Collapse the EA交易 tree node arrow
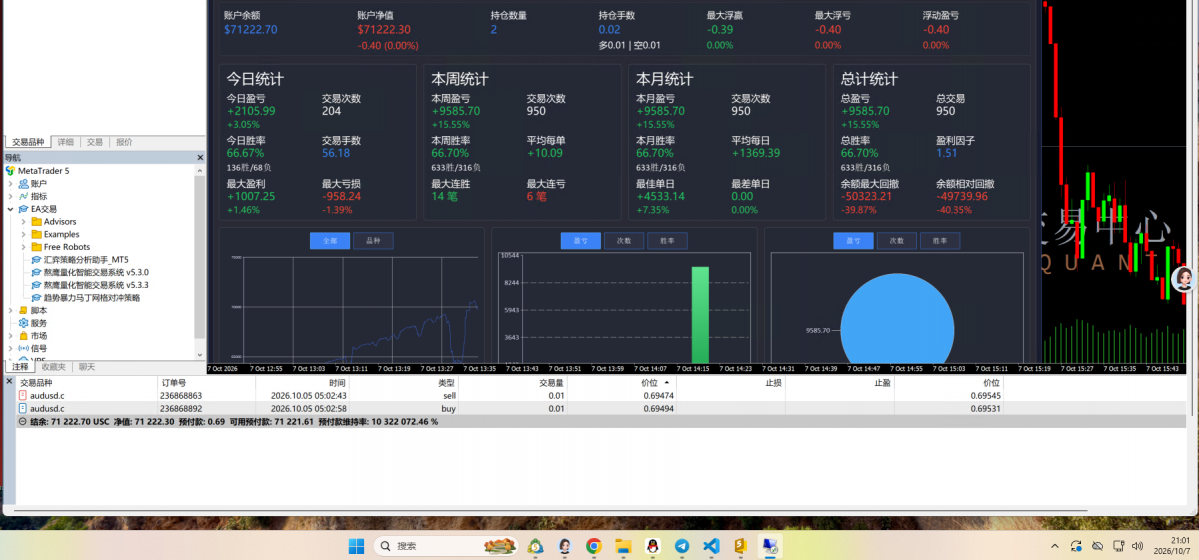 (11, 209)
